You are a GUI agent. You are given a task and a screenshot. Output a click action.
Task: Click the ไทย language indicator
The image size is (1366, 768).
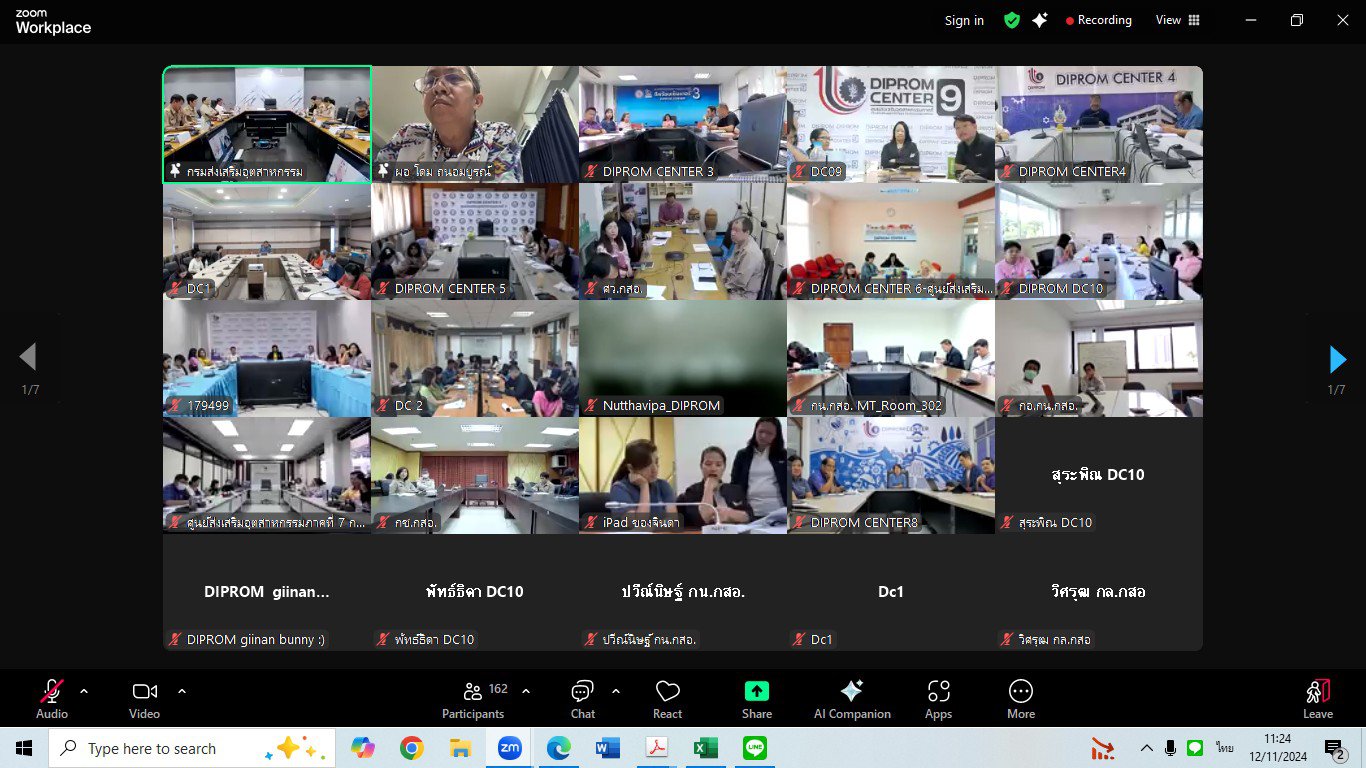[x=1224, y=748]
